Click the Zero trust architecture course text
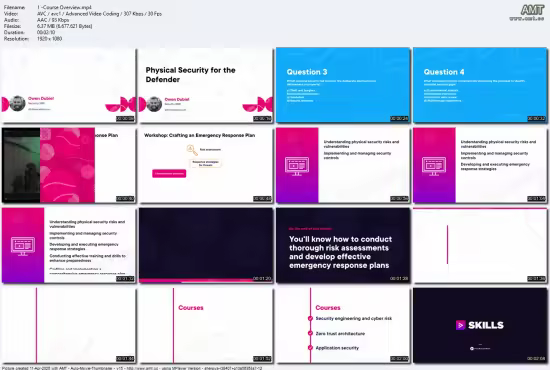Screen dimensions: 550x370 click(340, 334)
